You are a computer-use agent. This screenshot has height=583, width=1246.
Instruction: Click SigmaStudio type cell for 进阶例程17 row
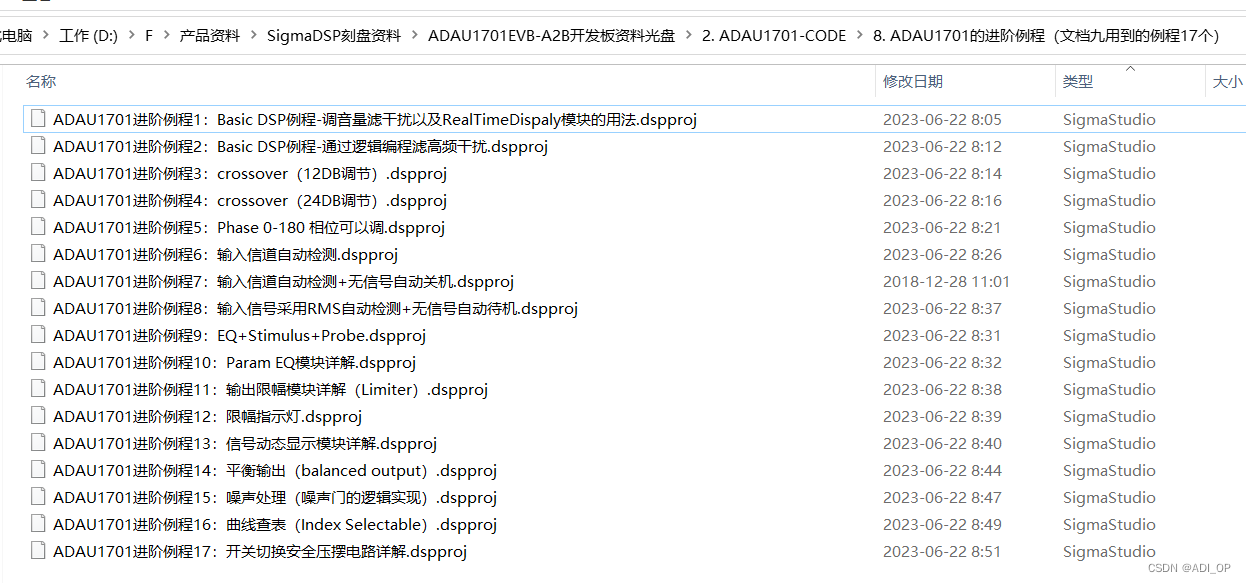point(1109,551)
